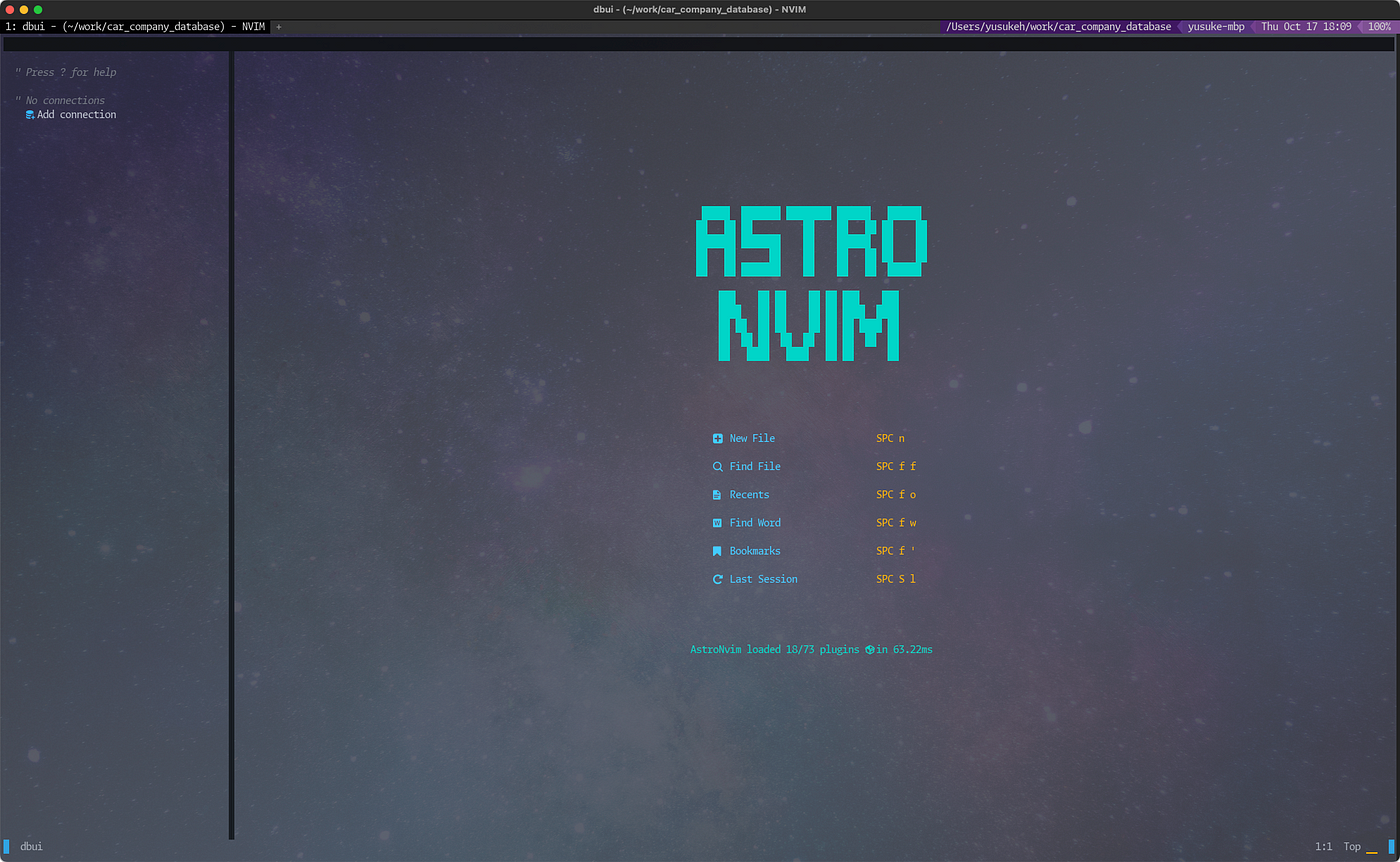
Task: Click the database icon beside Add connection
Action: (30, 115)
